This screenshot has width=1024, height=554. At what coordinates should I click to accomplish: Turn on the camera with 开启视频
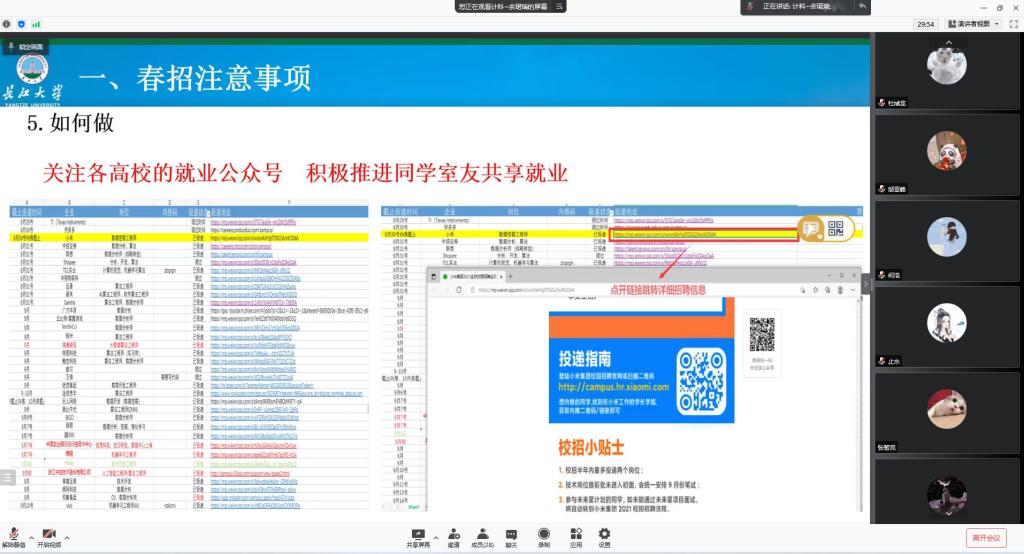point(48,534)
